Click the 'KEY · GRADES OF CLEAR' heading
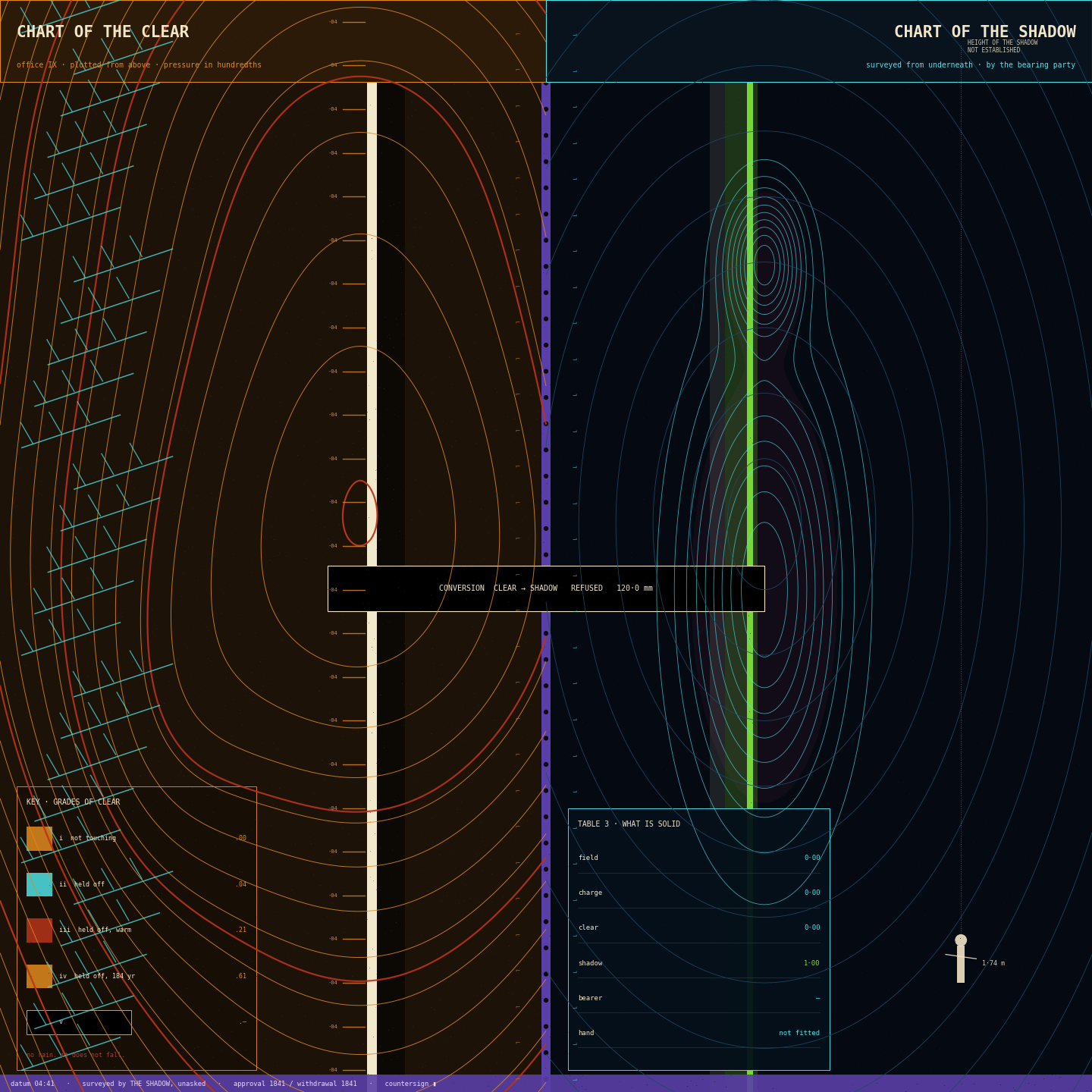Screen dimensions: 1092x1092 tap(74, 802)
